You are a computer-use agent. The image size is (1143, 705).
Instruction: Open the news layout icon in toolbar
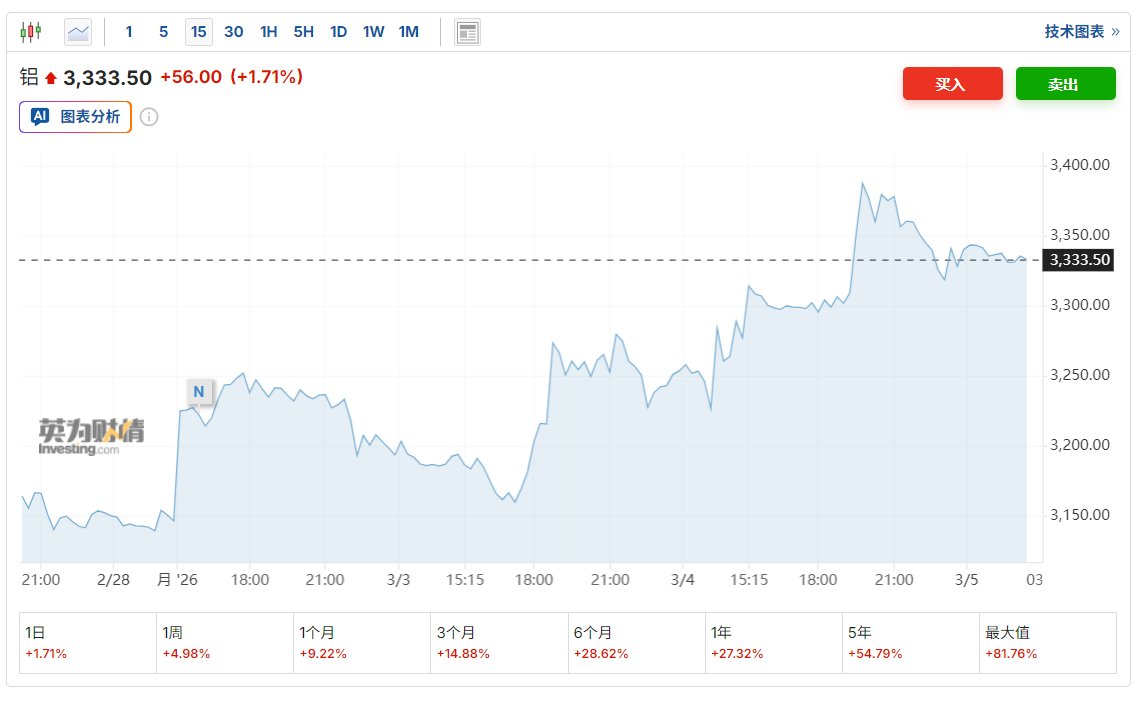pyautogui.click(x=467, y=32)
